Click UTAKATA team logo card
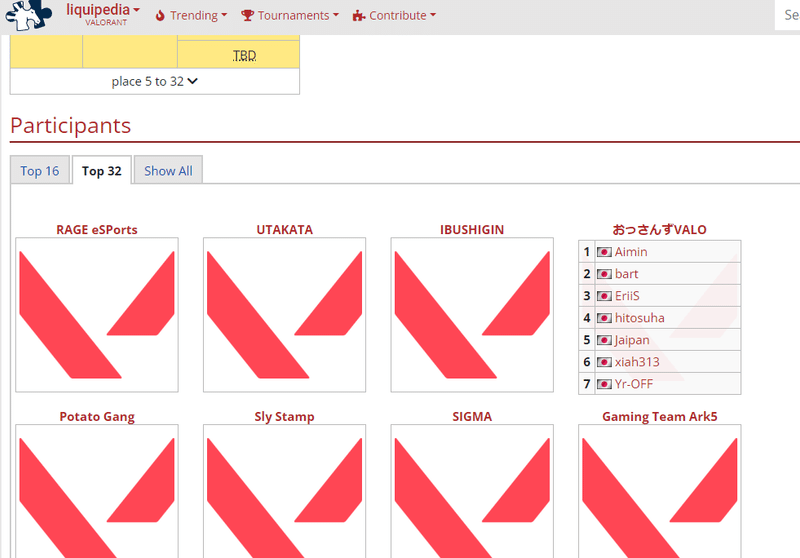Viewport: 800px width, 558px height. click(285, 315)
